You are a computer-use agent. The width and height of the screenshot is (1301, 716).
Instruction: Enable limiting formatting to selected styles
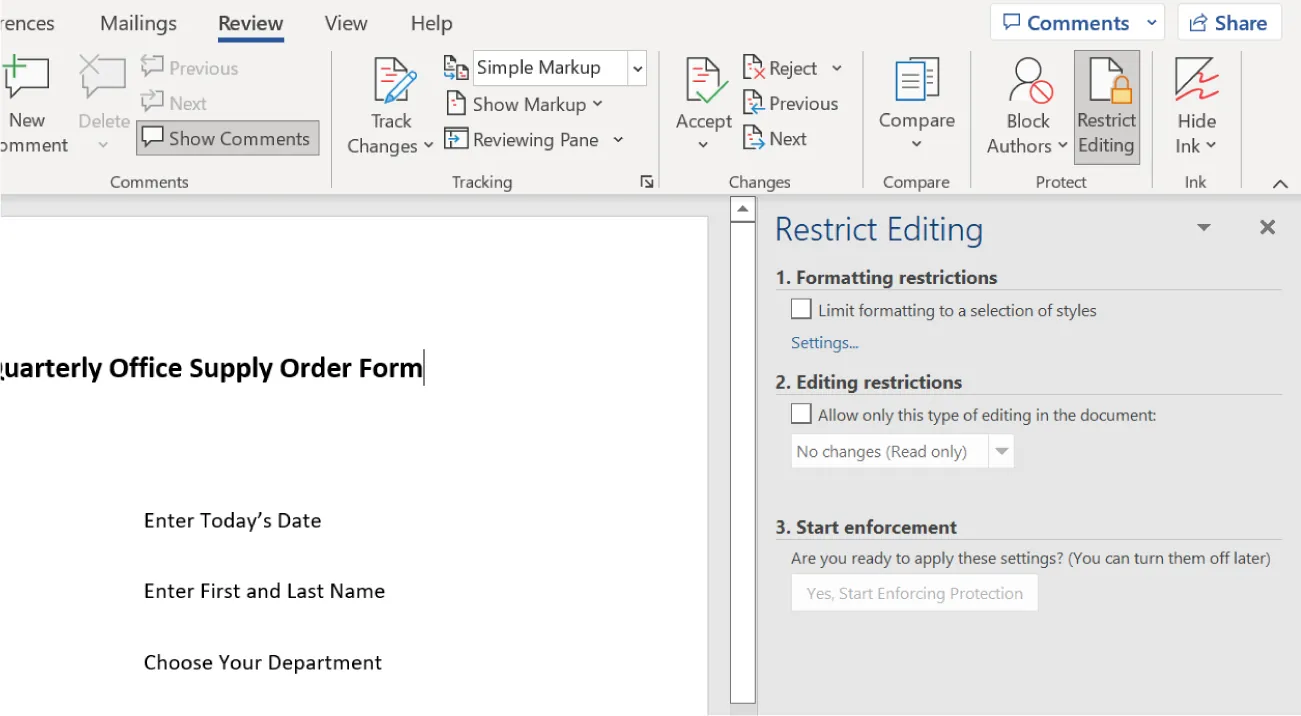point(800,309)
